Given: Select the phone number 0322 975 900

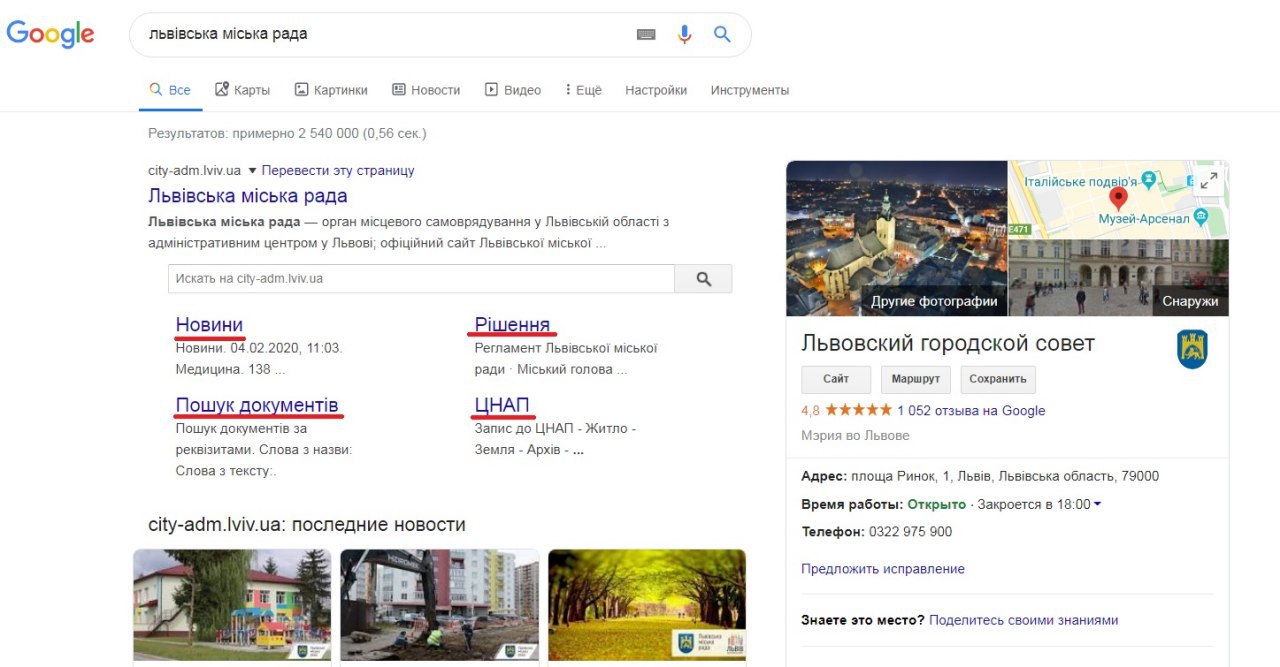Looking at the screenshot, I should (x=910, y=532).
